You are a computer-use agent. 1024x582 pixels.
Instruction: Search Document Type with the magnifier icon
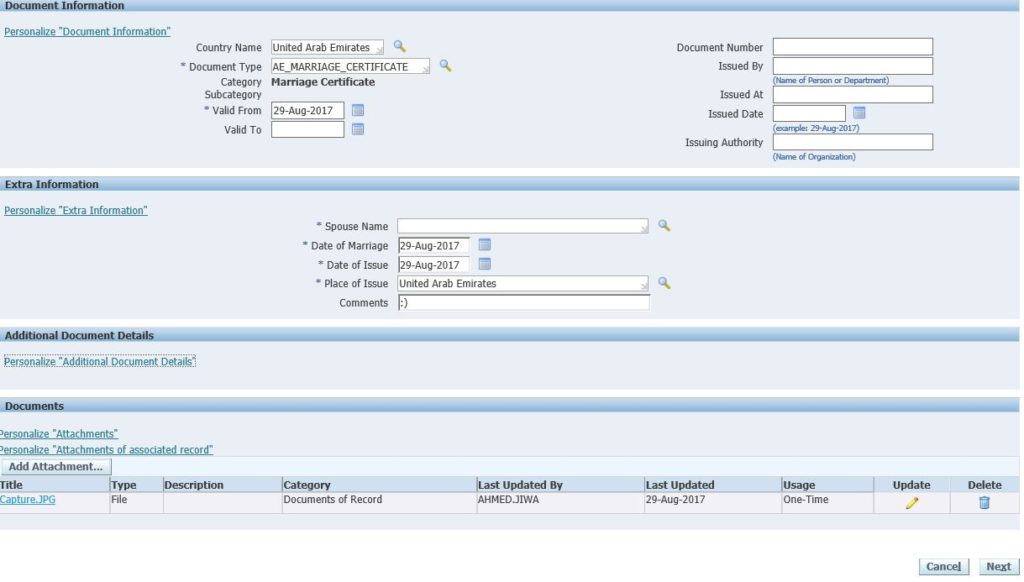point(446,66)
